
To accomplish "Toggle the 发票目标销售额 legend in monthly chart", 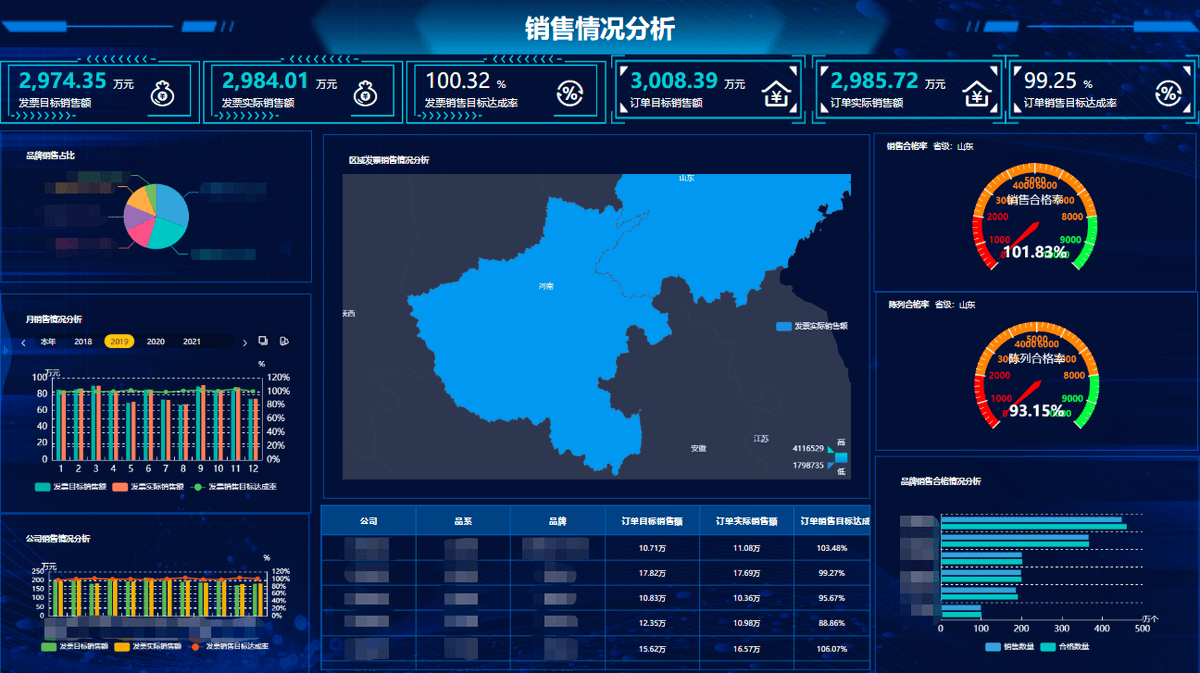I will tap(69, 487).
